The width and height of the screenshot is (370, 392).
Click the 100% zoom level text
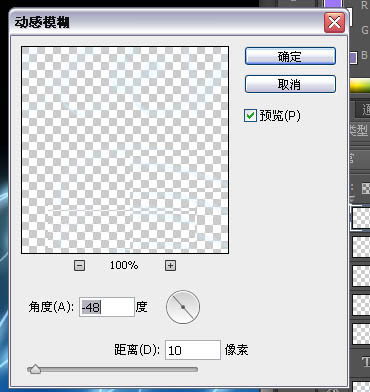pos(124,266)
